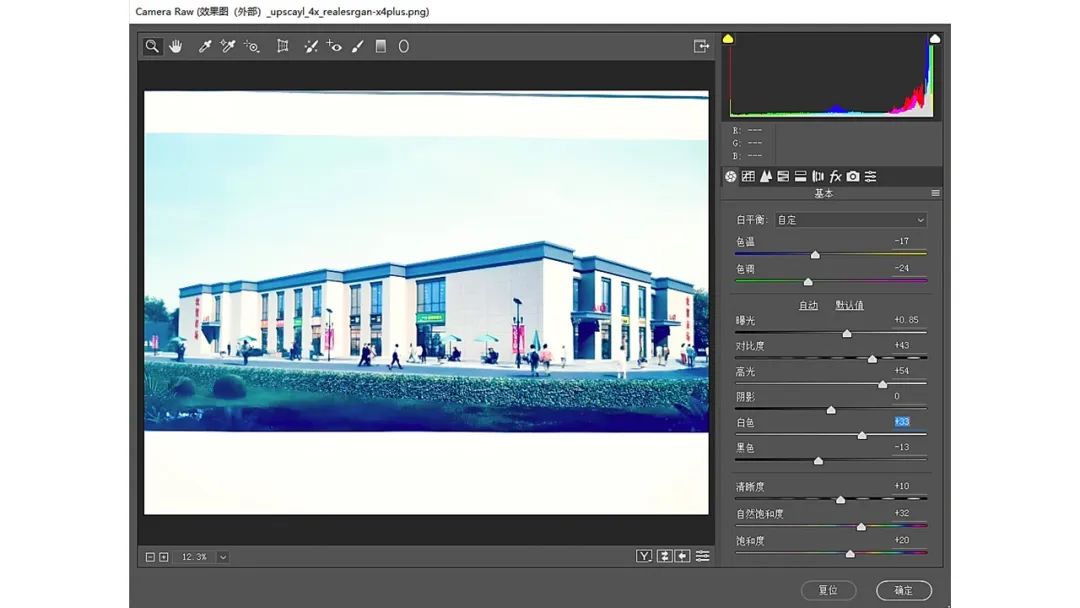Open the 基本 panel options menu
The height and width of the screenshot is (608, 1080).
coord(935,193)
